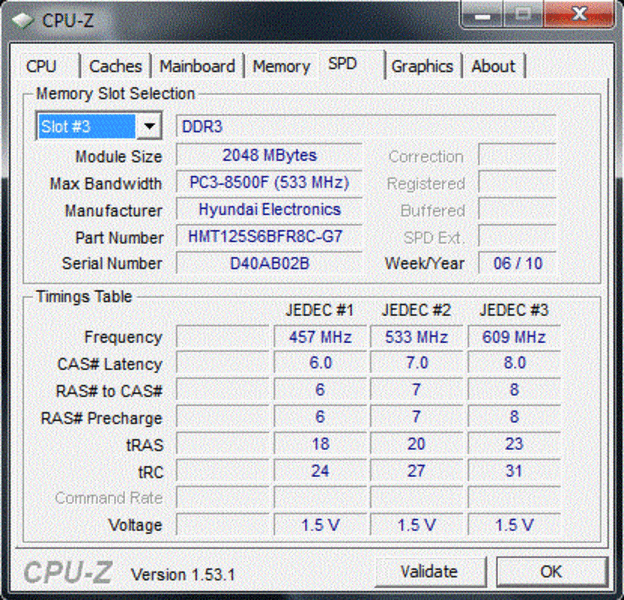
Task: Click the CAS# Latency 7.0 value
Action: pyautogui.click(x=416, y=363)
